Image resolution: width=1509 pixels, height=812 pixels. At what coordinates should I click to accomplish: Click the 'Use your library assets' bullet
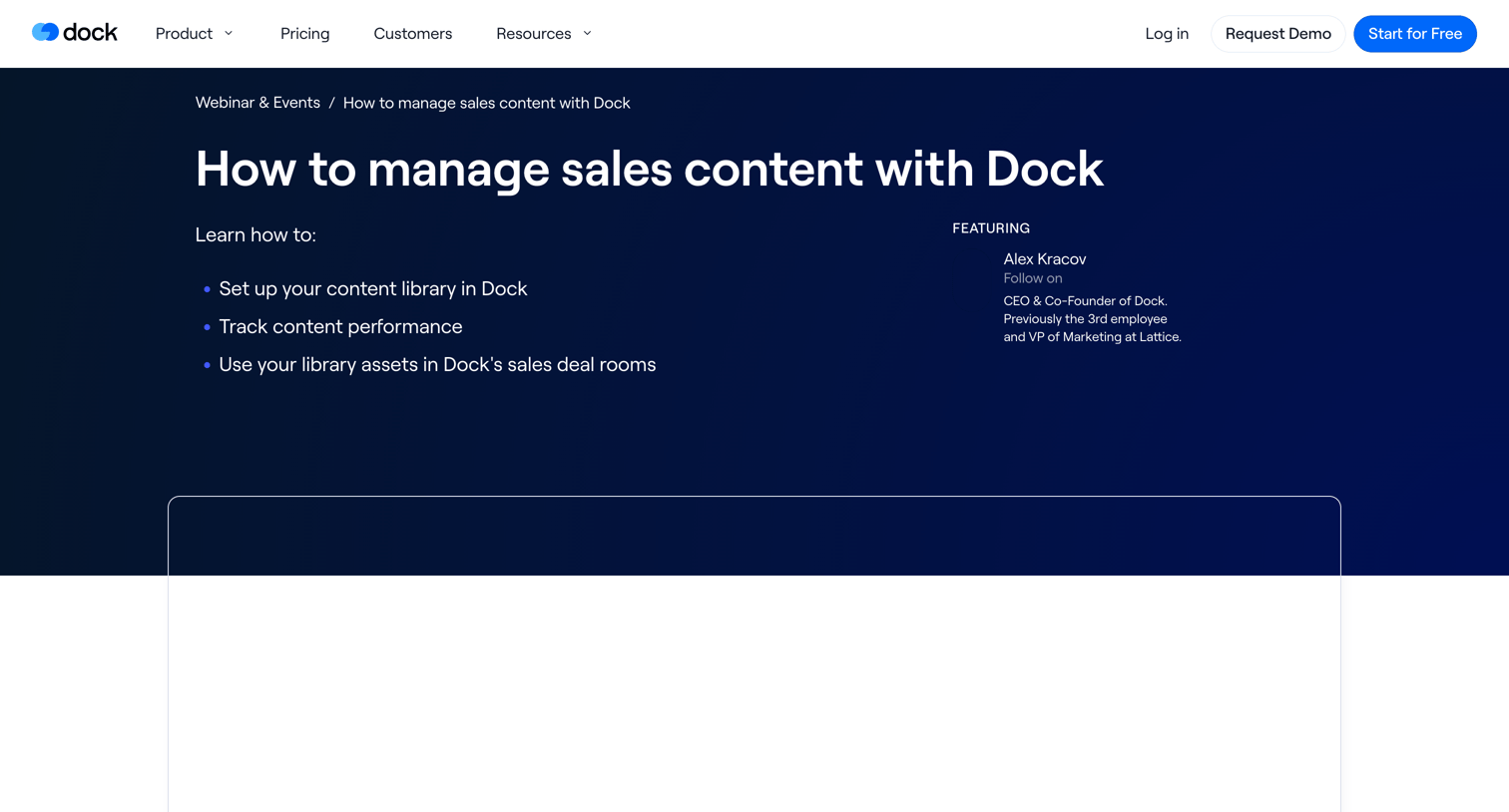click(x=437, y=364)
